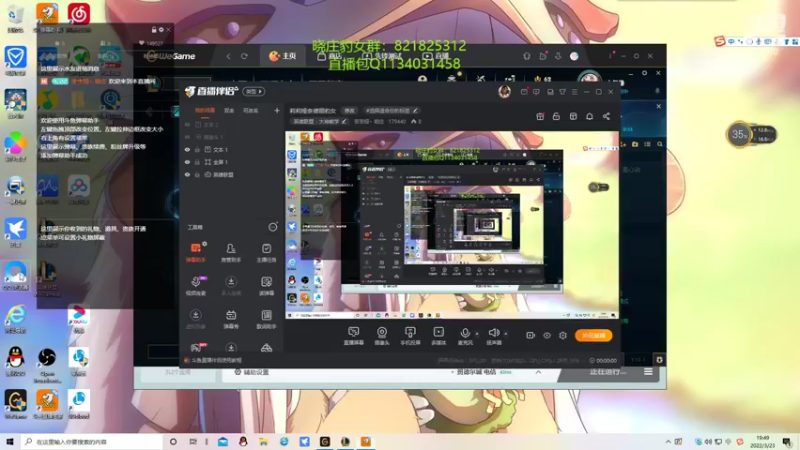Screen dimensions: 800x450
Task: Open the 读弹幕 tool
Action: click(x=266, y=286)
